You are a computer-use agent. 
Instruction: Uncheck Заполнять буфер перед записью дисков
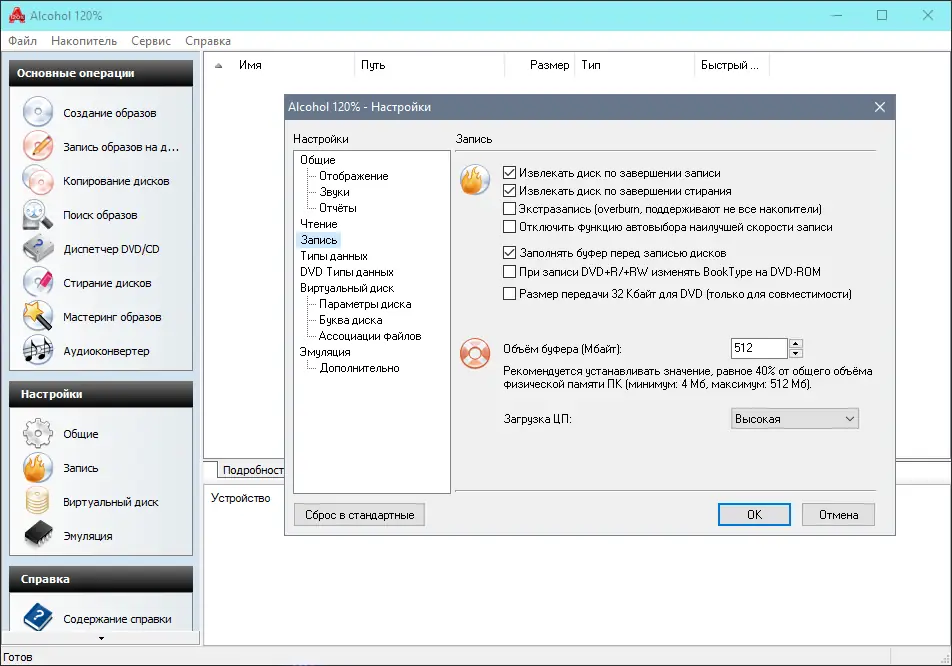point(508,253)
